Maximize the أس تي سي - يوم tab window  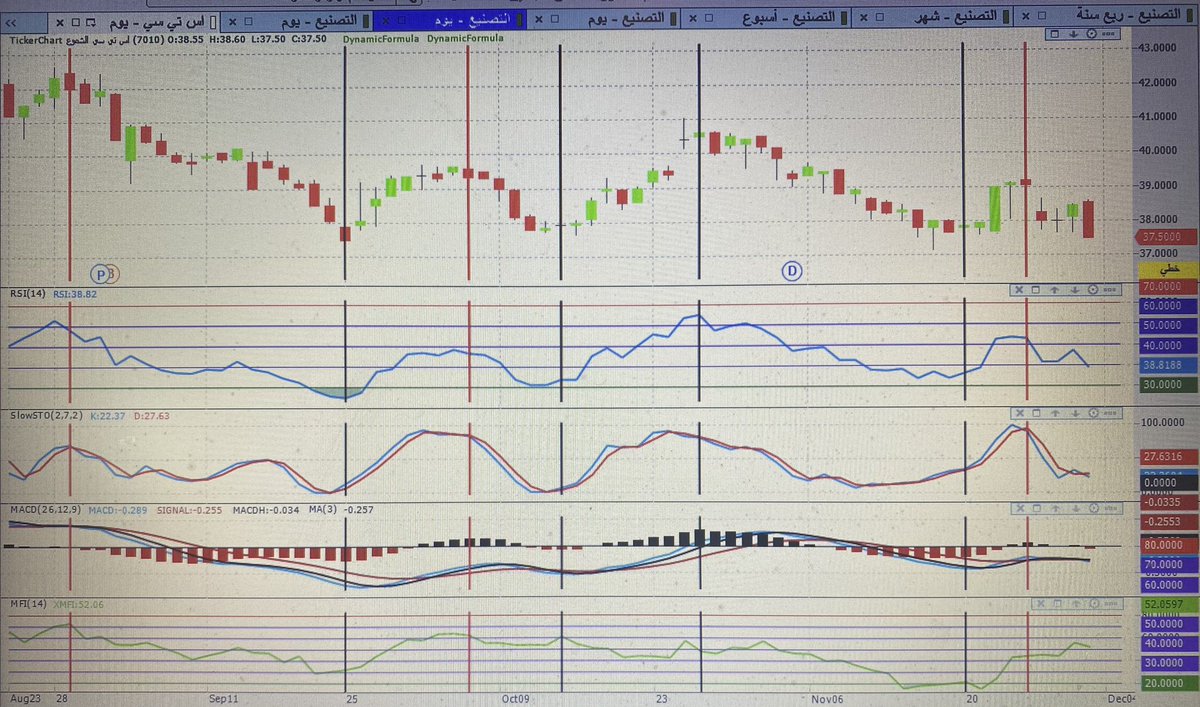[x=76, y=22]
